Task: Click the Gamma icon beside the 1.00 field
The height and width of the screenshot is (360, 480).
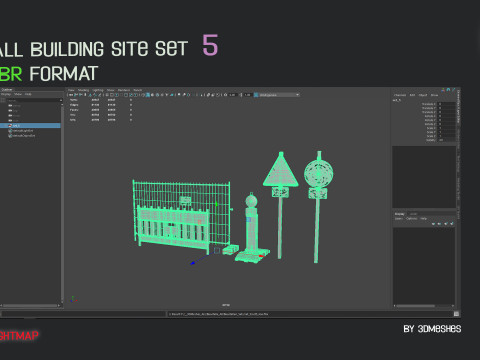Action: click(x=241, y=95)
